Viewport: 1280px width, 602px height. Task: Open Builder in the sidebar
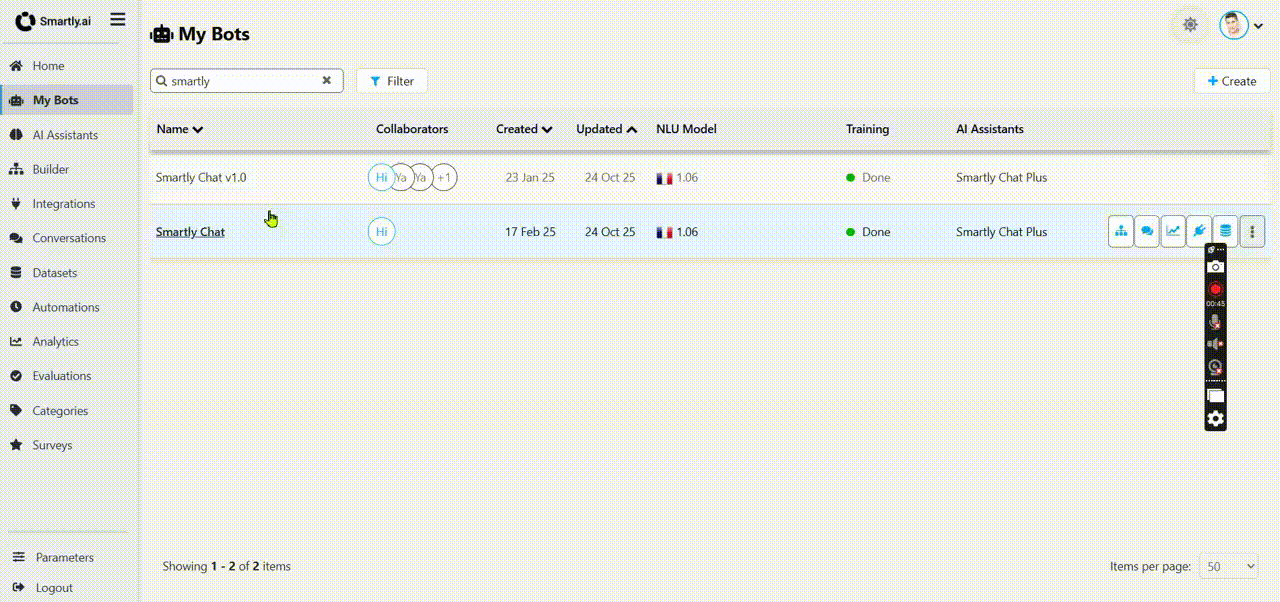(66, 169)
